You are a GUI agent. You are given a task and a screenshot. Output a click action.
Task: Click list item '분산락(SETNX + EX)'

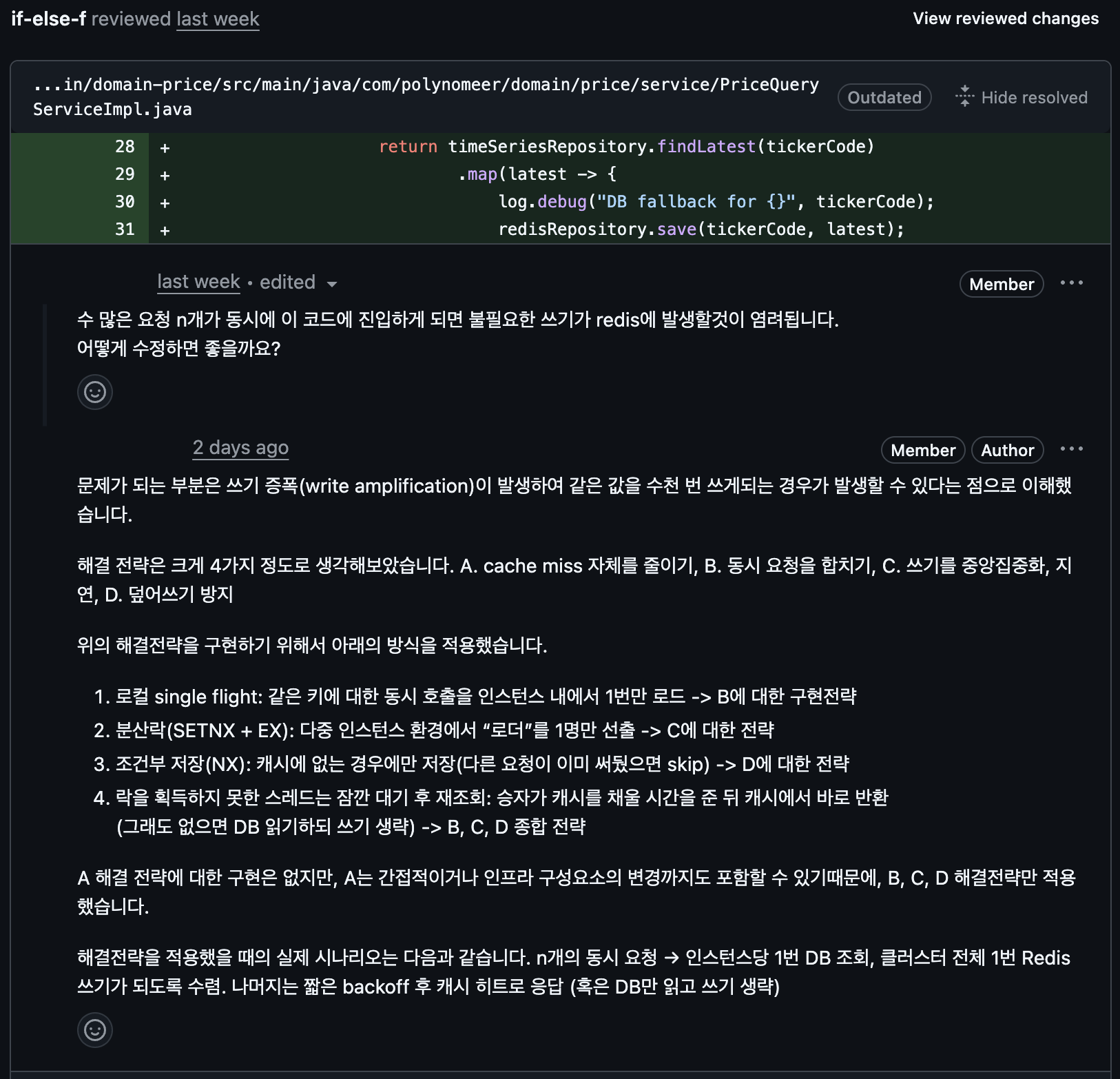click(x=444, y=730)
